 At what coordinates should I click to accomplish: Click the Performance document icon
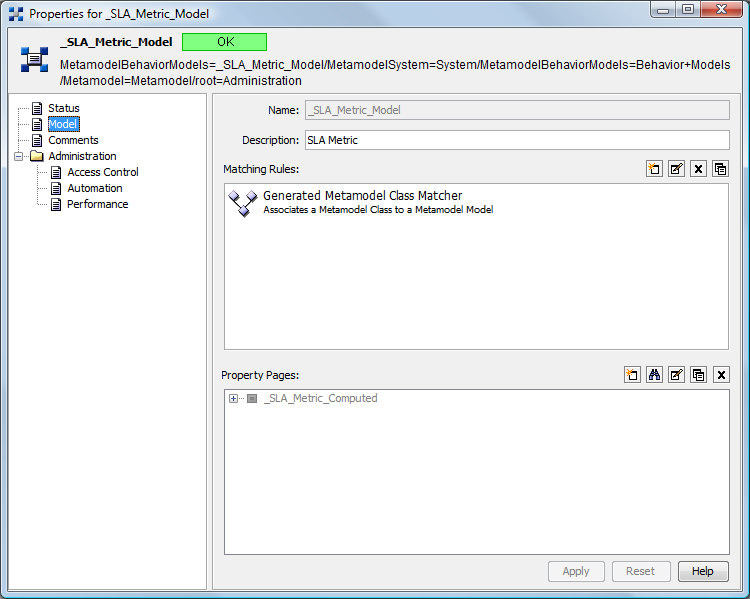pyautogui.click(x=56, y=204)
